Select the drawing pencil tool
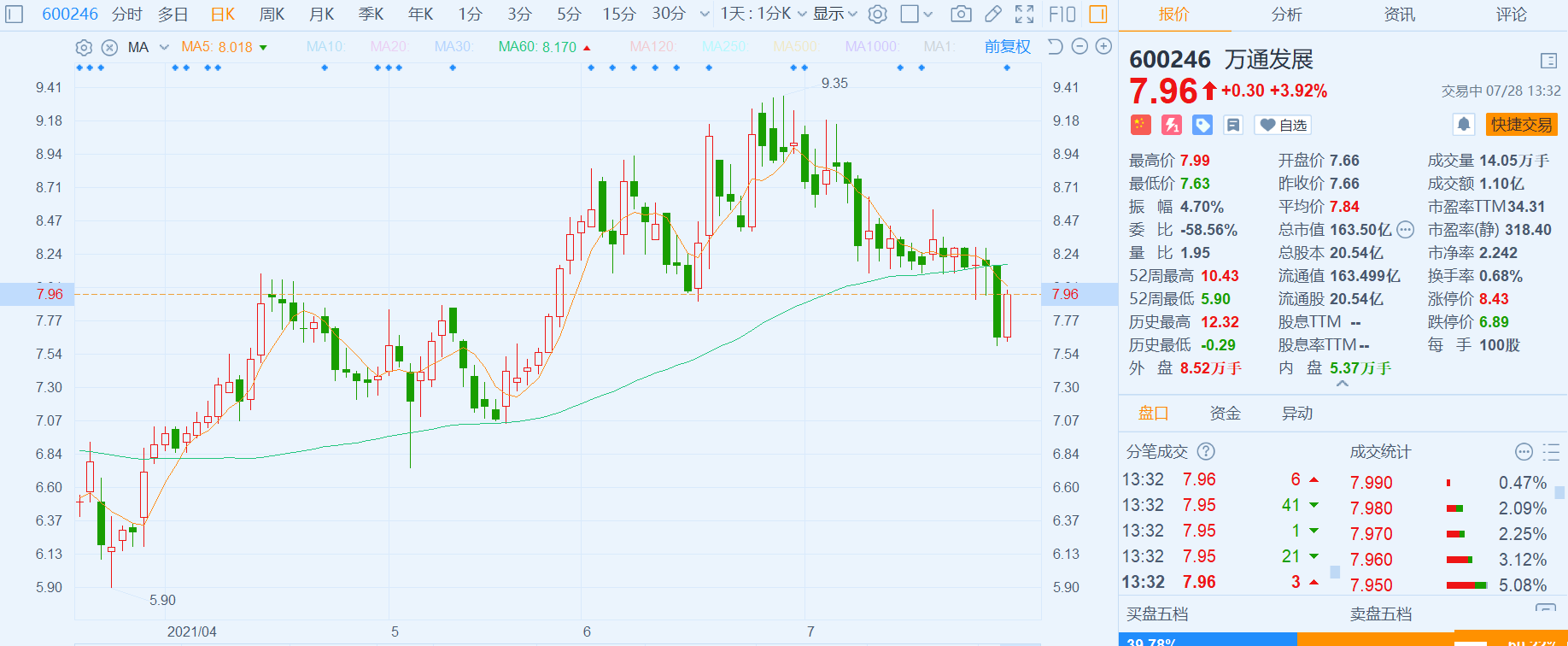 coord(992,14)
